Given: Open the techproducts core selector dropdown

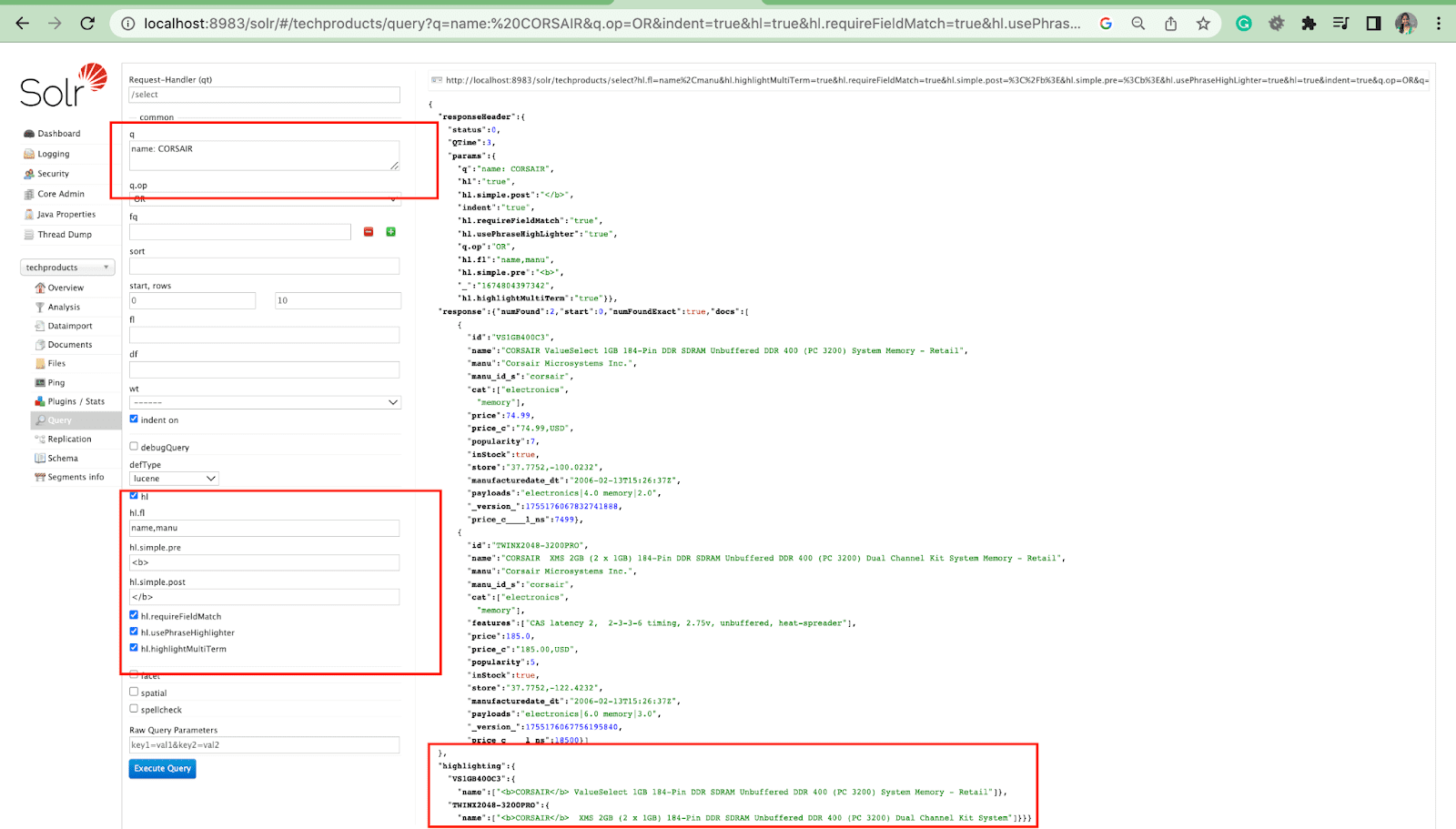Looking at the screenshot, I should 67,268.
